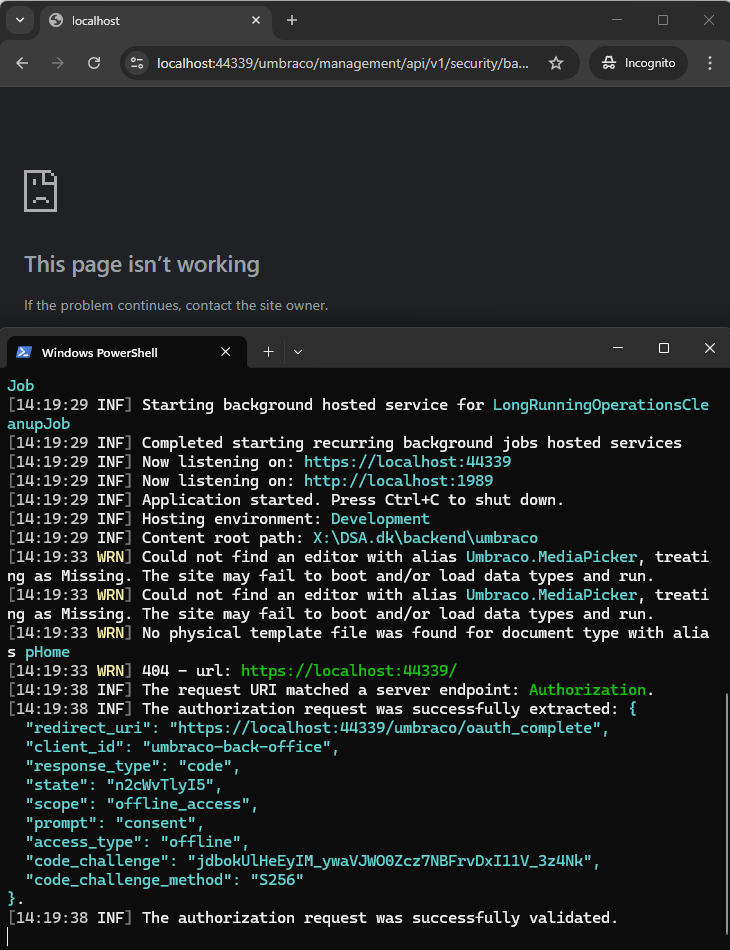The height and width of the screenshot is (950, 730).
Task: Close the localhost browser tab
Action: click(x=256, y=20)
